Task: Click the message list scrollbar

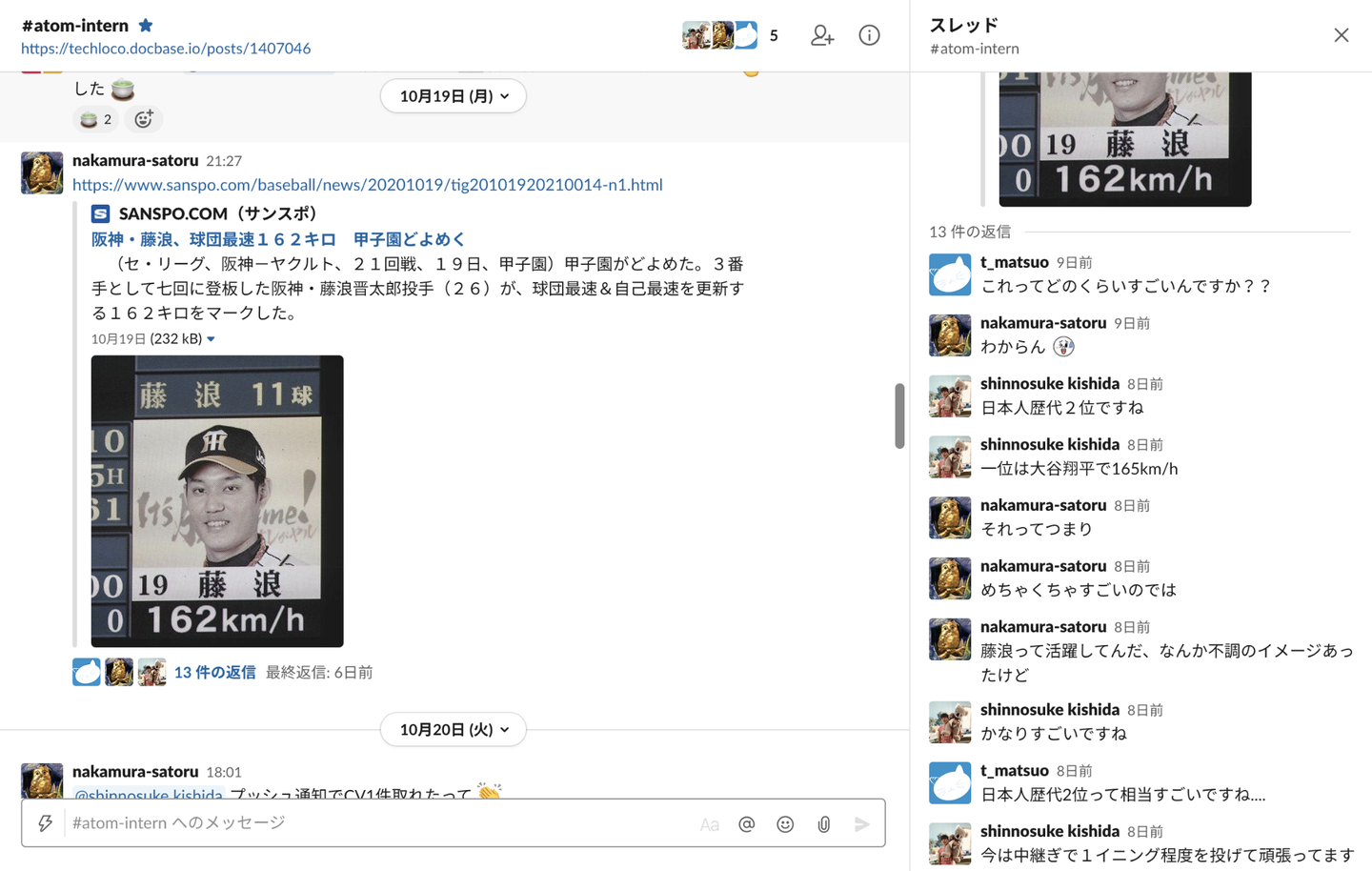Action: click(899, 415)
